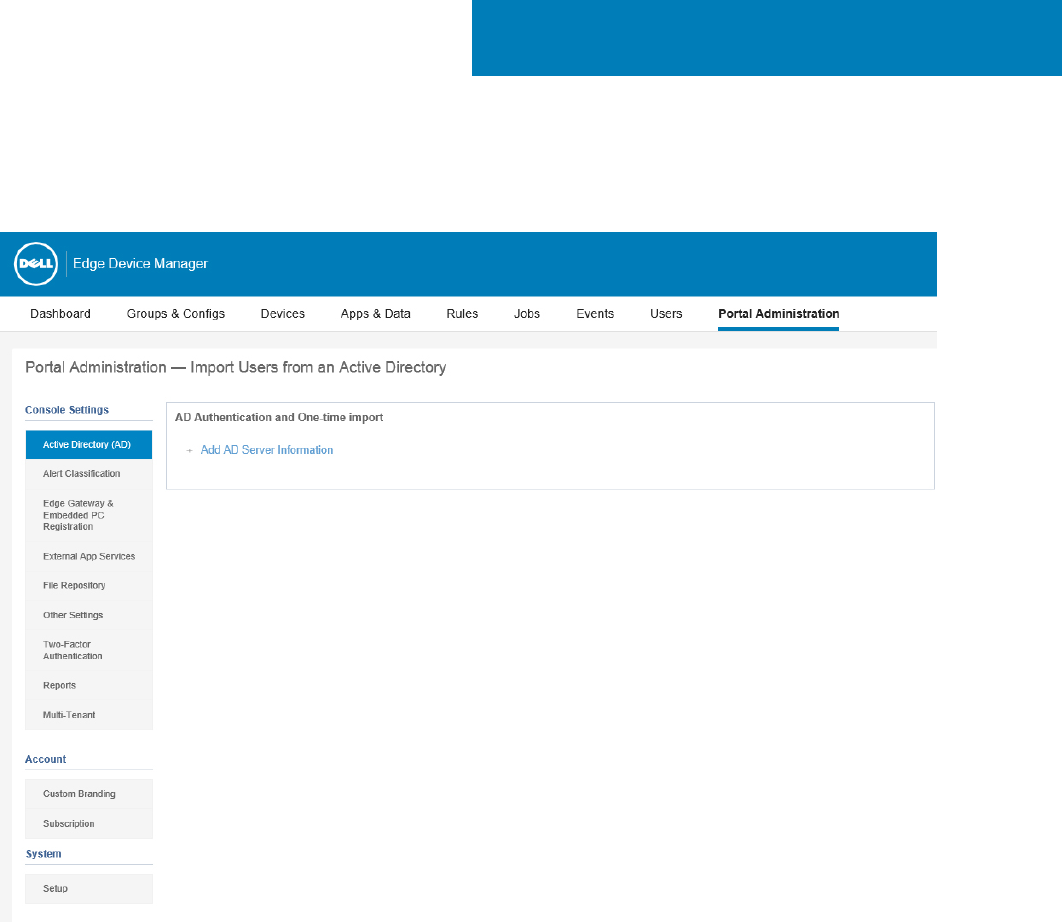Open the Jobs tab
1062x922 pixels.
click(526, 314)
